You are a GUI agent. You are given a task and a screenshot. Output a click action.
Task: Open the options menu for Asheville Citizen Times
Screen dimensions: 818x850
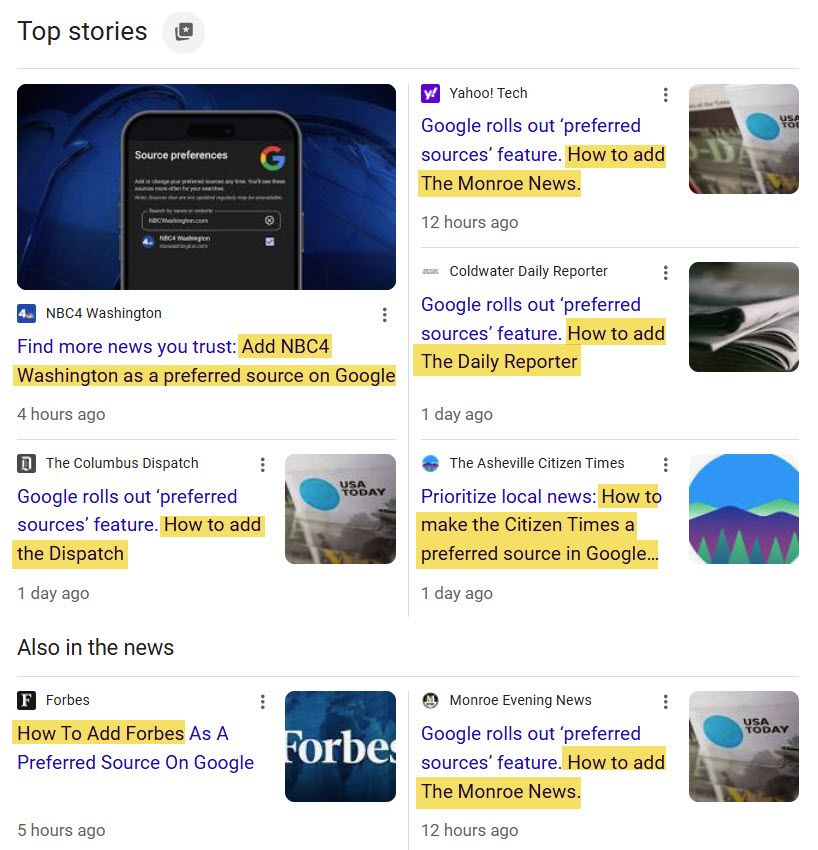(x=665, y=465)
